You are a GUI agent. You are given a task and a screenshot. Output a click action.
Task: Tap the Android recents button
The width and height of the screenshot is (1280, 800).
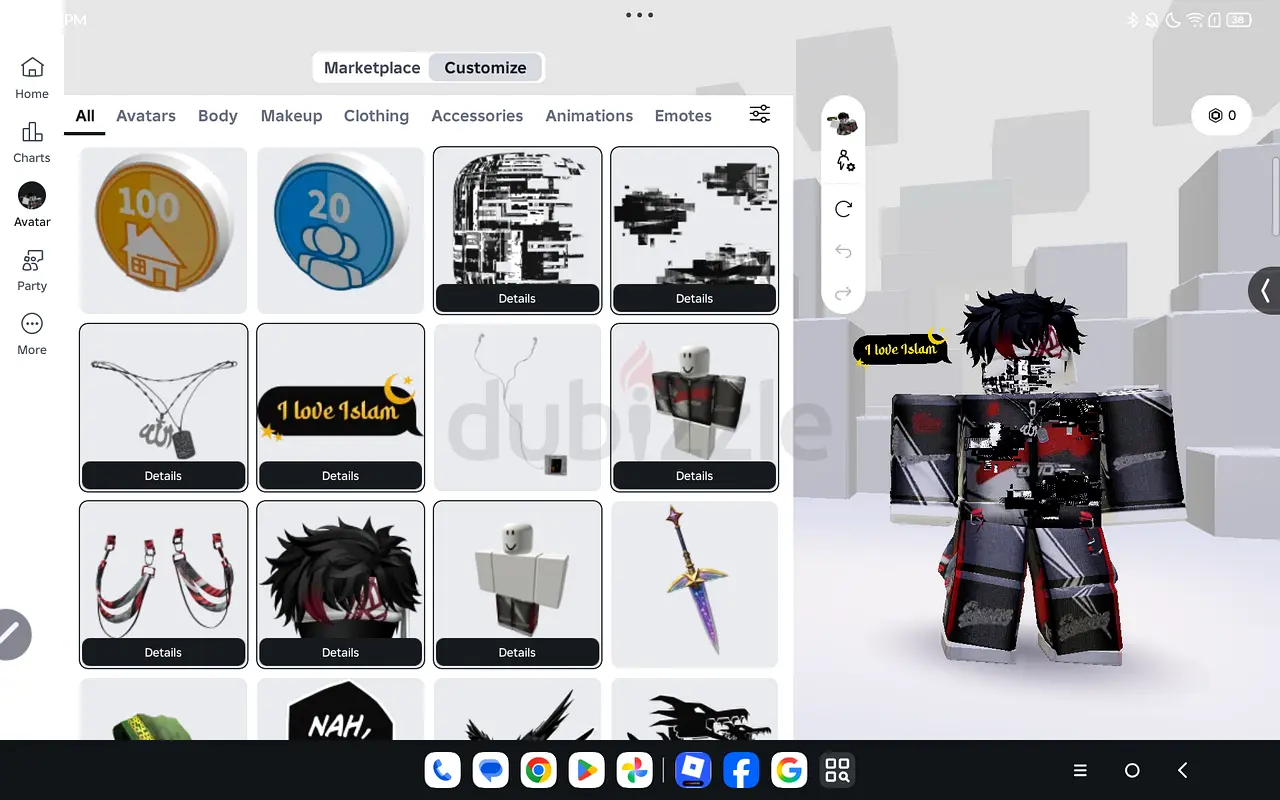(x=1080, y=770)
